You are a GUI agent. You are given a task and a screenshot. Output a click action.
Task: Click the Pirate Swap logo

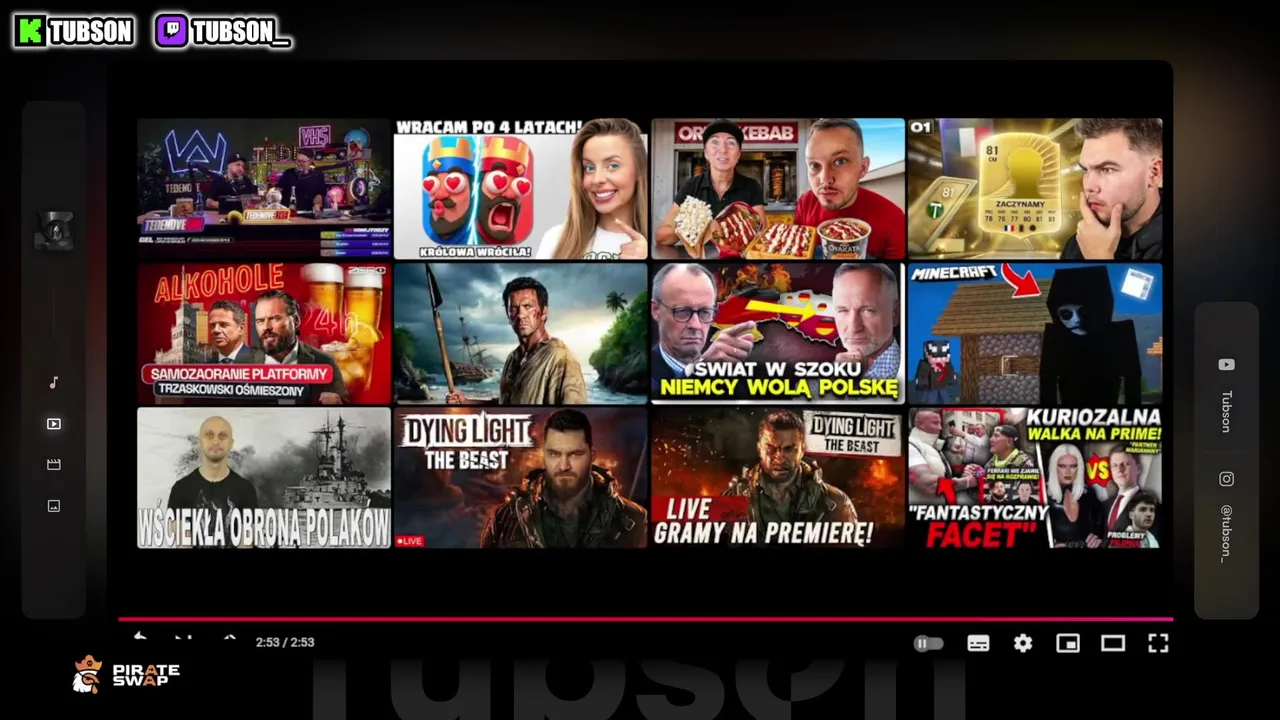pyautogui.click(x=126, y=675)
